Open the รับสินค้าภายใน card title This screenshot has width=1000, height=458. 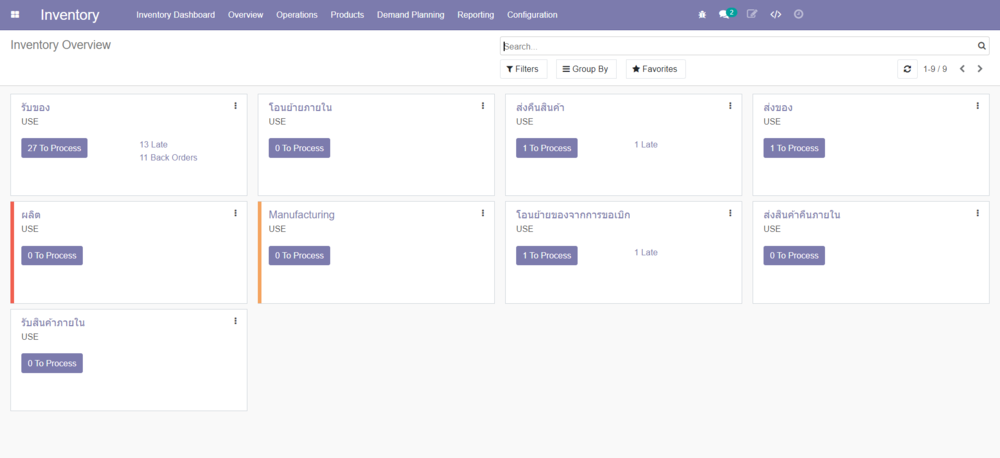(x=53, y=323)
